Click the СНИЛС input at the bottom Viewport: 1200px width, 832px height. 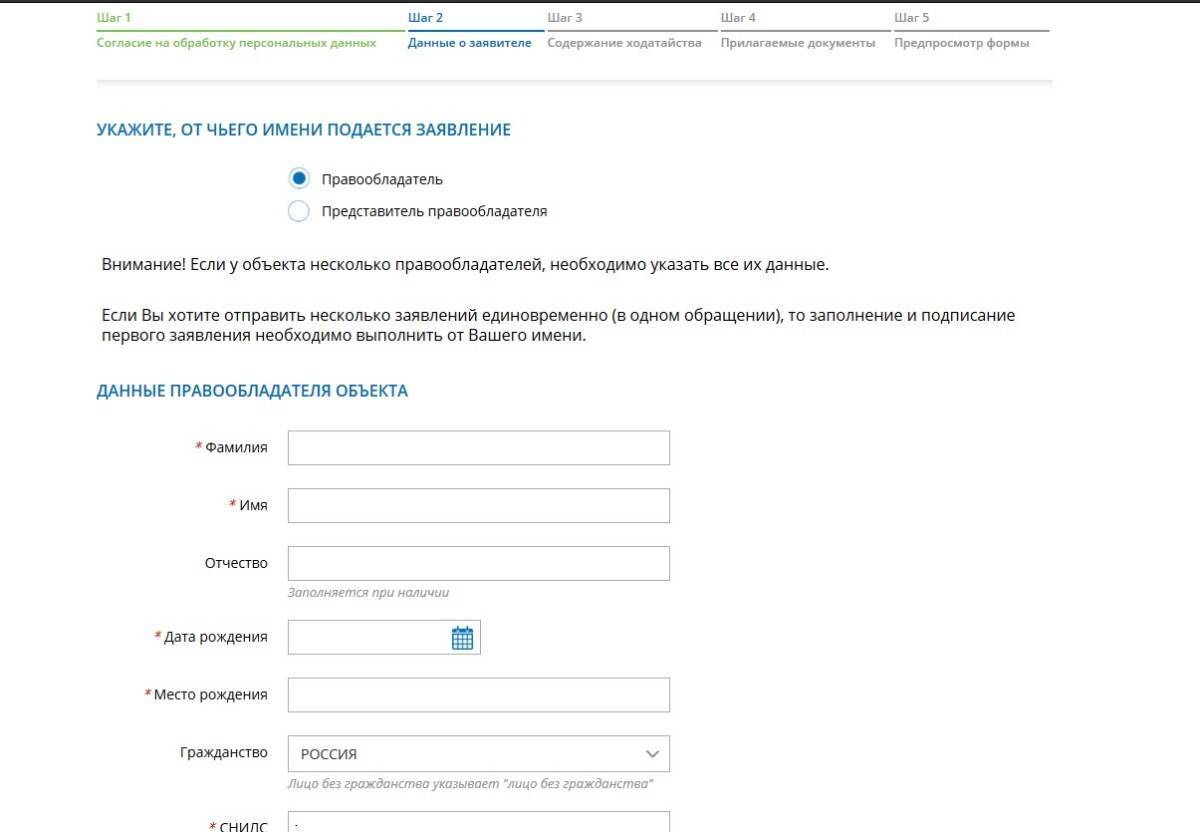coord(478,823)
